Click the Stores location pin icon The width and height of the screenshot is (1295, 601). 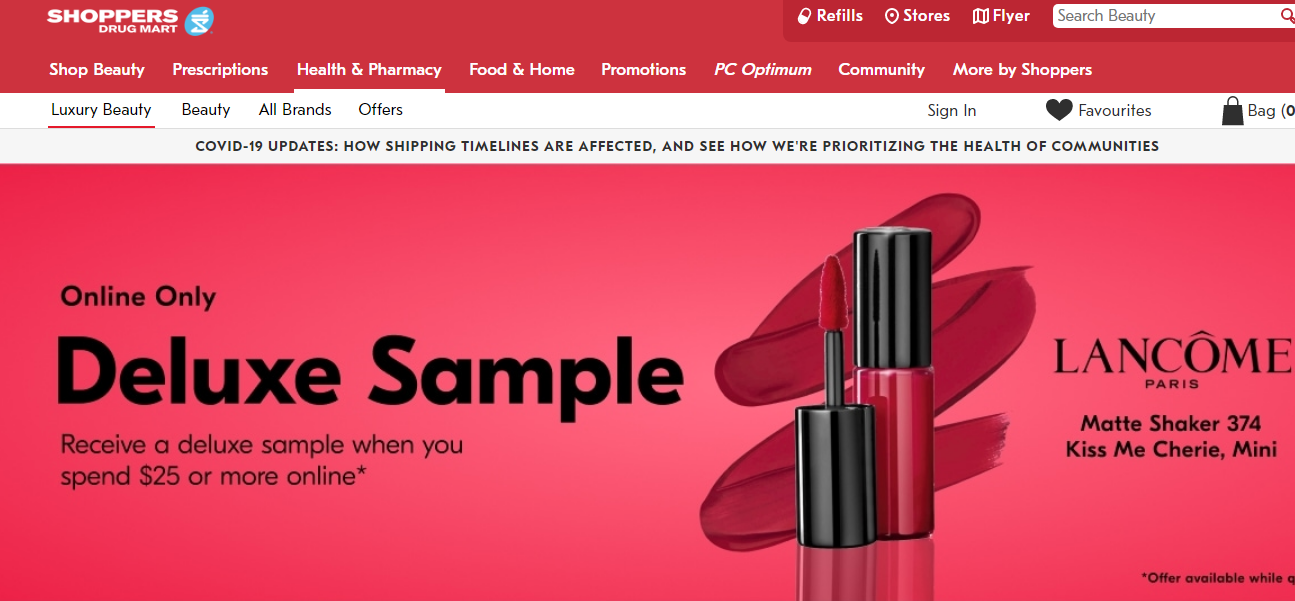(892, 16)
